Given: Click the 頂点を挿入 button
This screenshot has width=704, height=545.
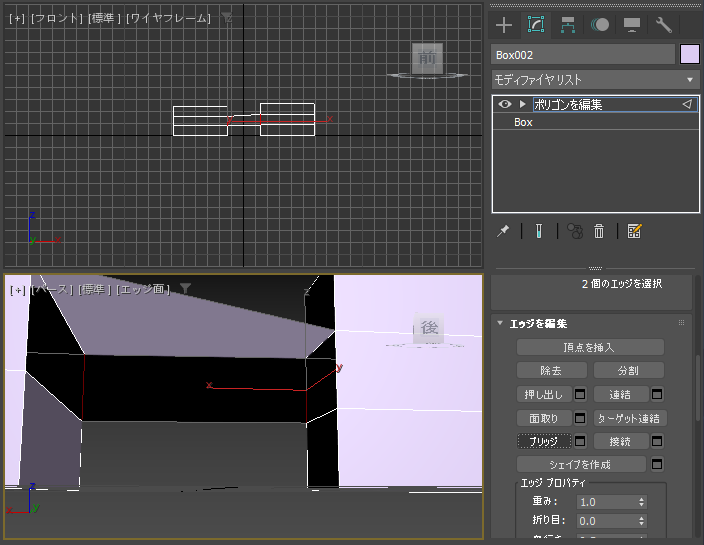Looking at the screenshot, I should point(590,347).
